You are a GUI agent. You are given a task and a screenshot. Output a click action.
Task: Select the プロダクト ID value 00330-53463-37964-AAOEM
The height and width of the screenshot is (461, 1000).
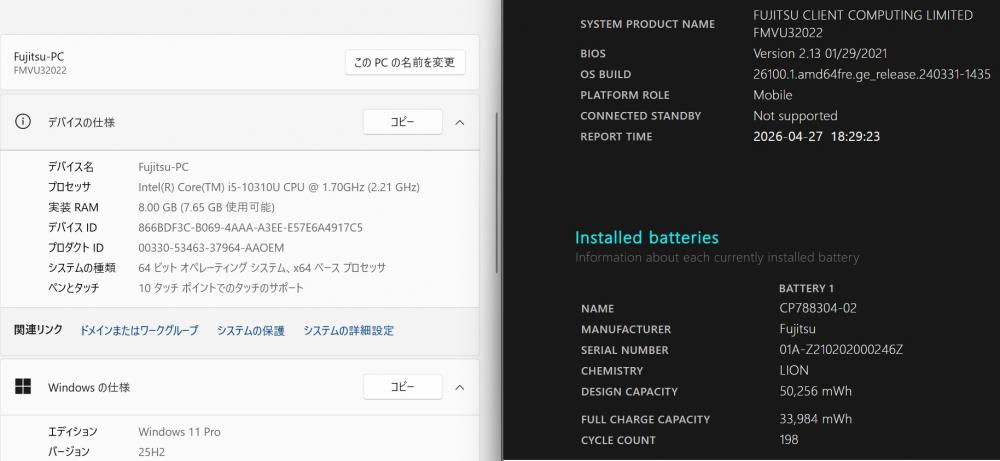point(211,247)
